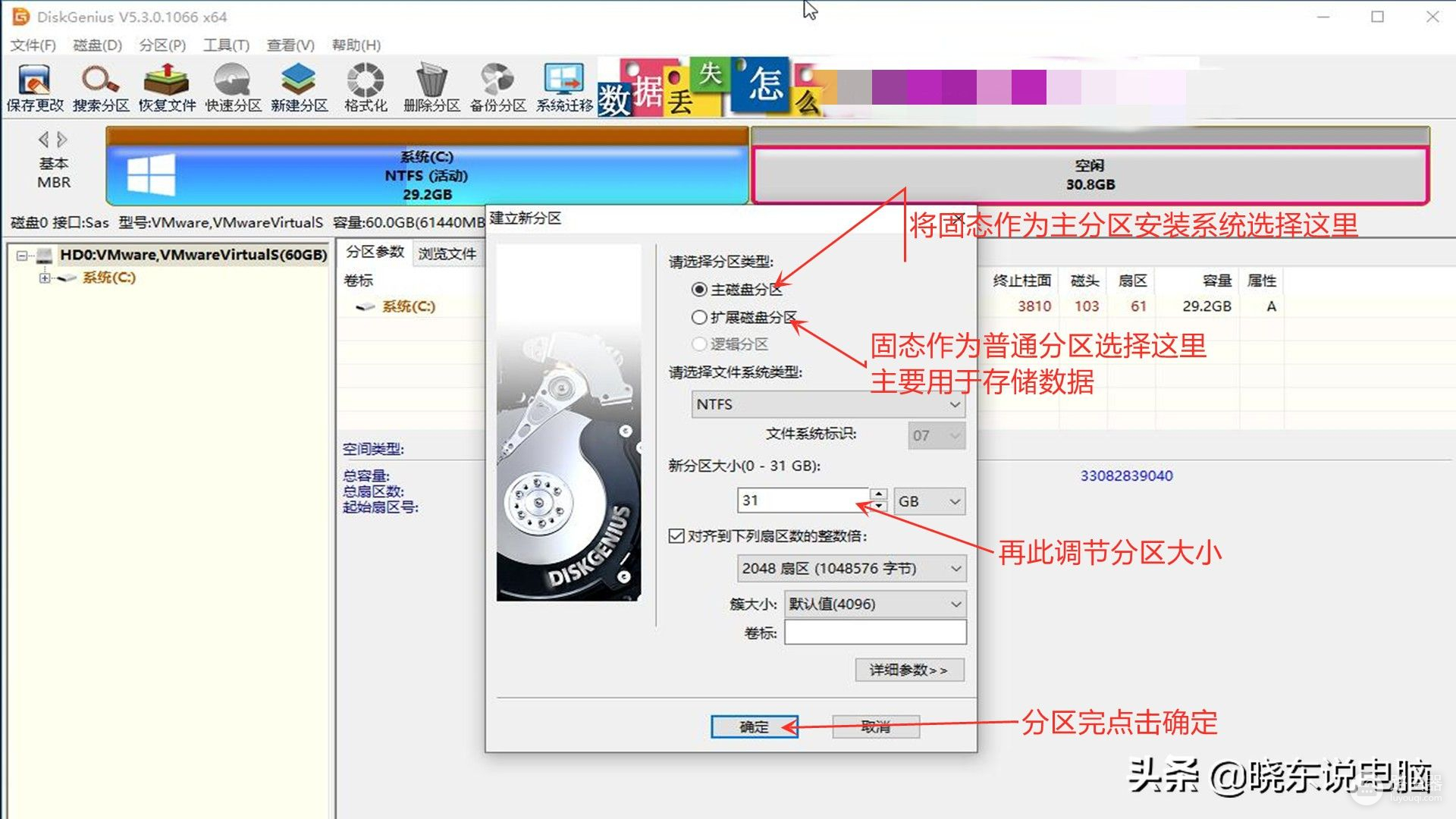Click the 系统迁移 (System Migration) icon
The width and height of the screenshot is (1456, 819).
[x=563, y=86]
